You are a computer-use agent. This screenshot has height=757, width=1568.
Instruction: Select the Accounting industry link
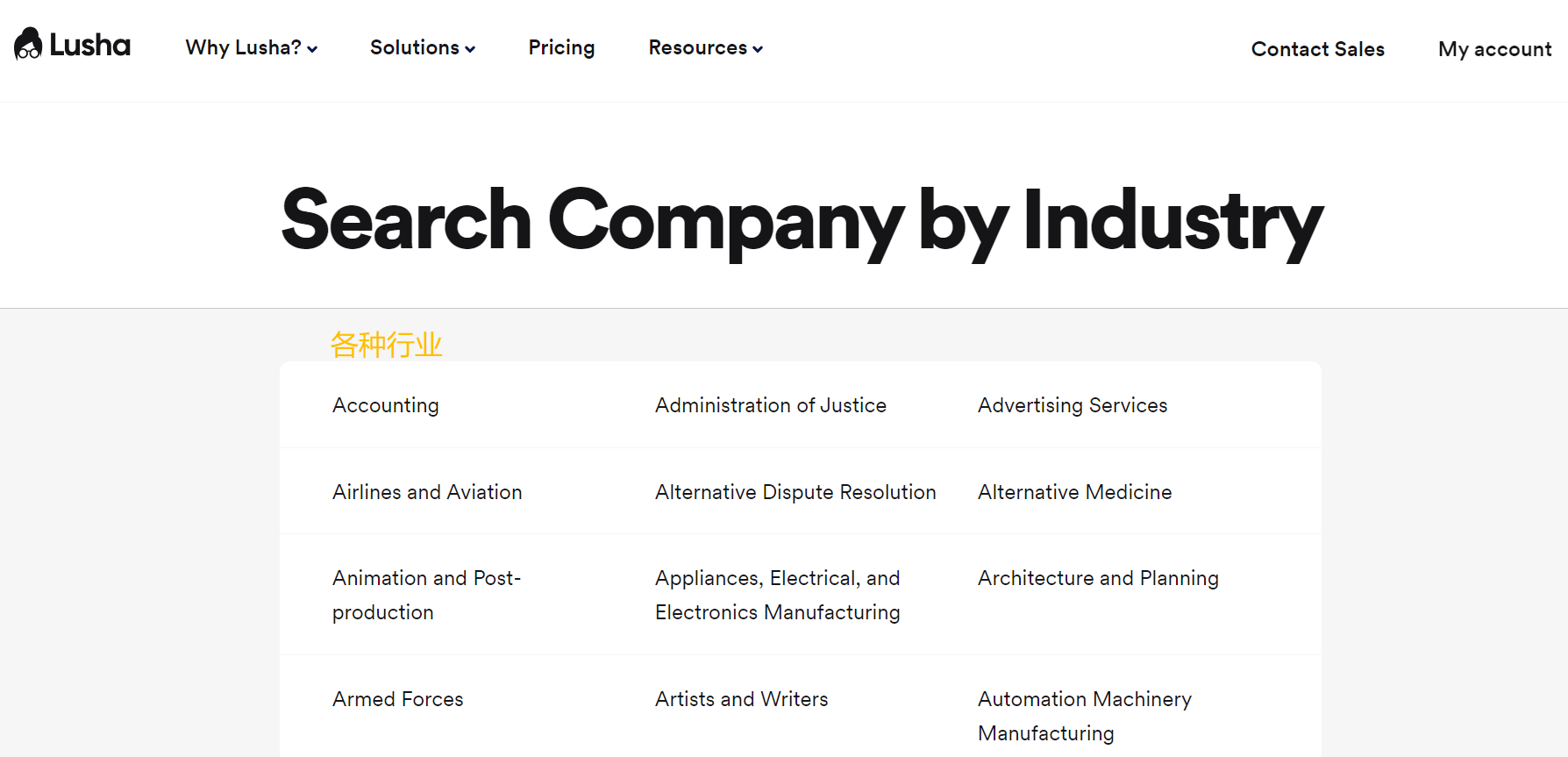(386, 405)
